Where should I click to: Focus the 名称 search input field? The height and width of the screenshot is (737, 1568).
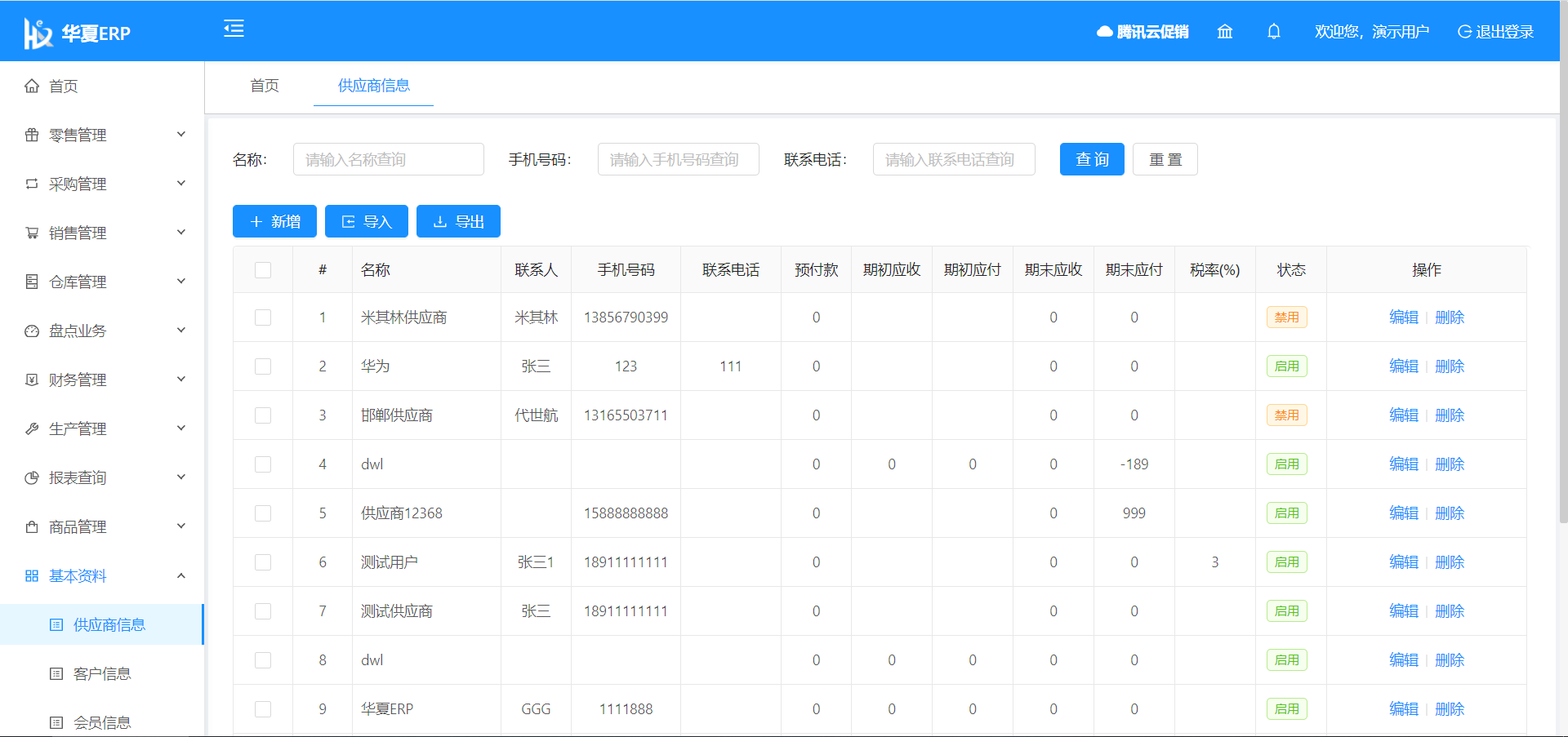click(x=388, y=159)
